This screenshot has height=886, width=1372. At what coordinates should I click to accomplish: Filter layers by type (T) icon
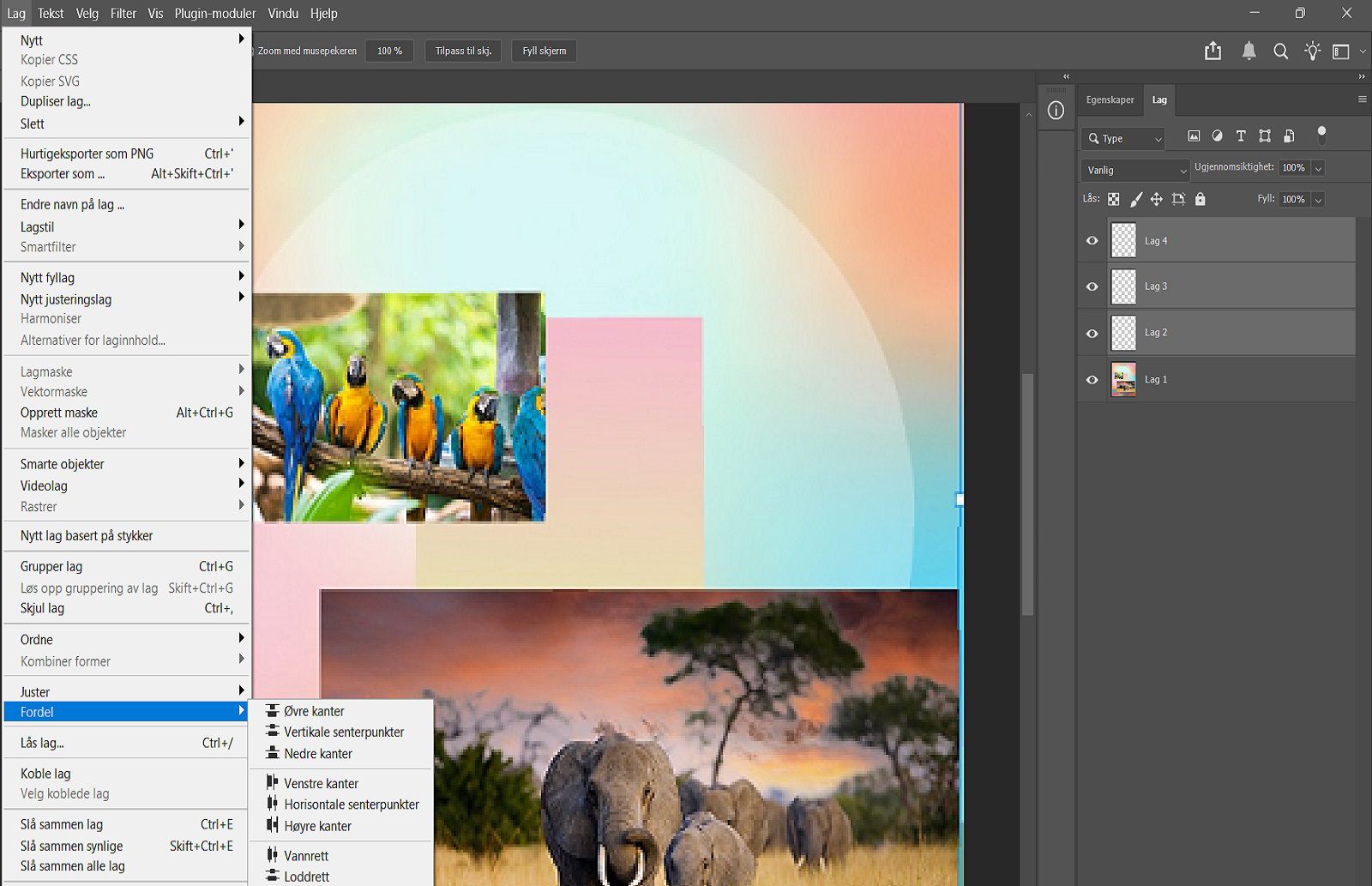tap(1241, 136)
